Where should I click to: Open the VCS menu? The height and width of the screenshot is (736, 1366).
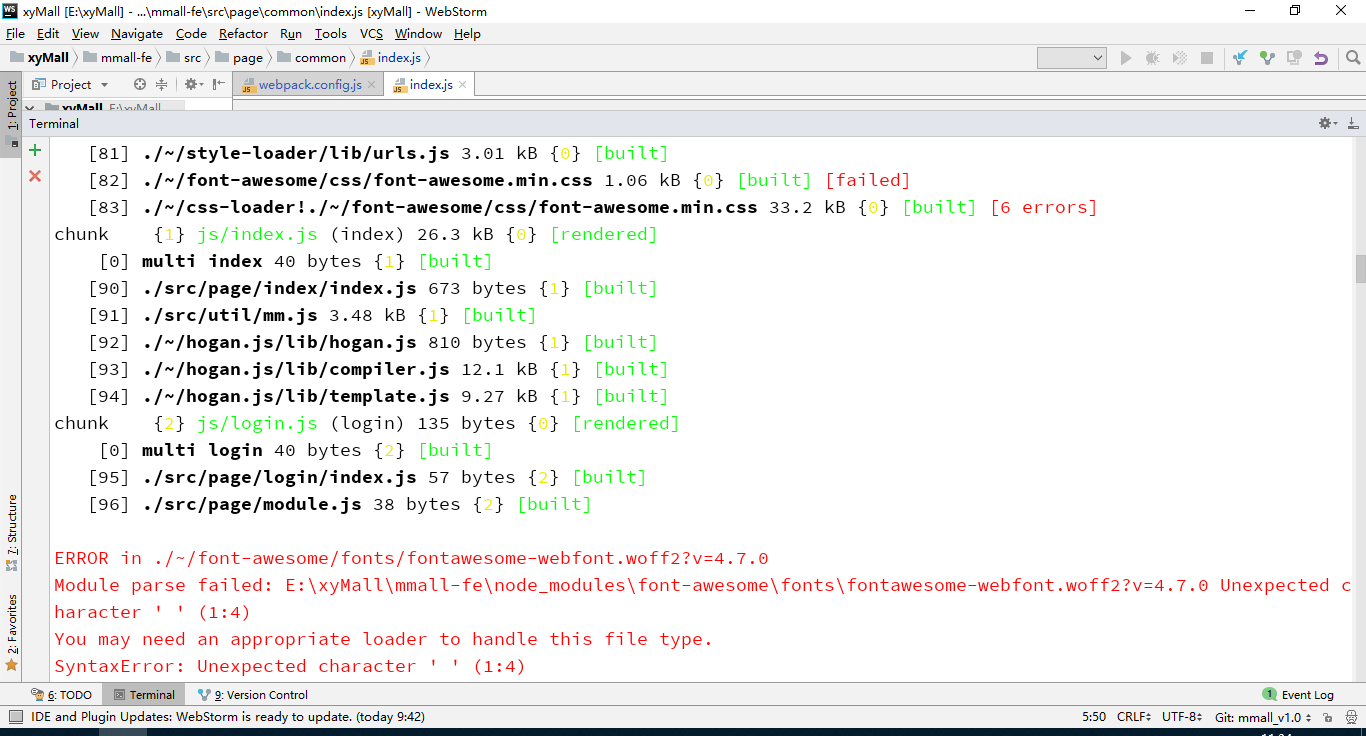pos(371,34)
